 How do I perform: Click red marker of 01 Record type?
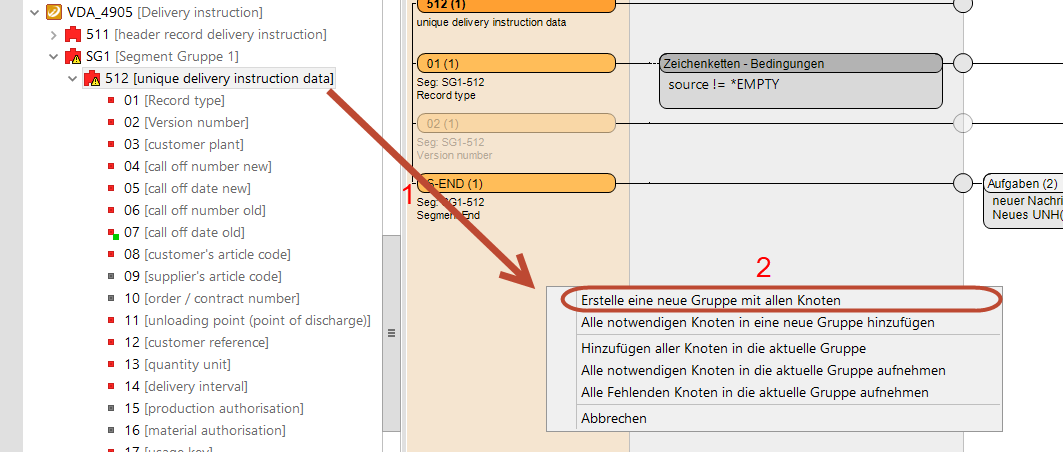112,101
